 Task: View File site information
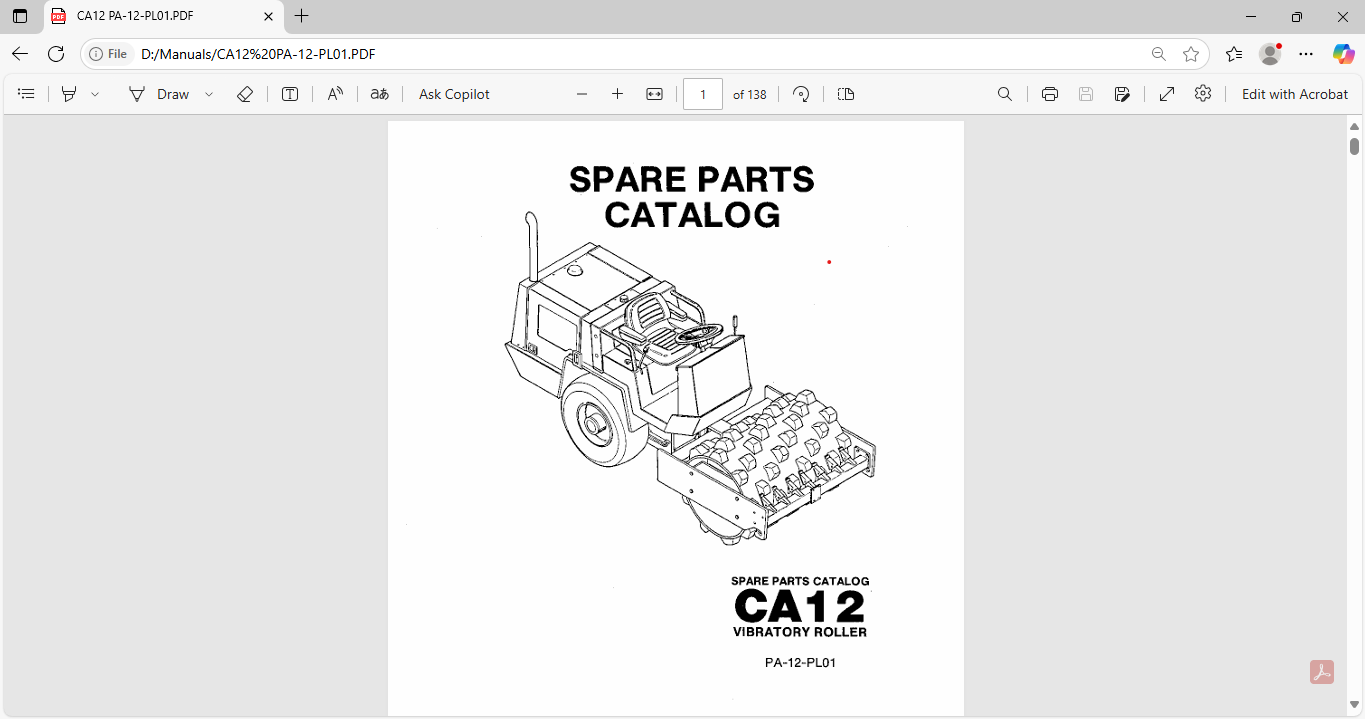pyautogui.click(x=109, y=54)
